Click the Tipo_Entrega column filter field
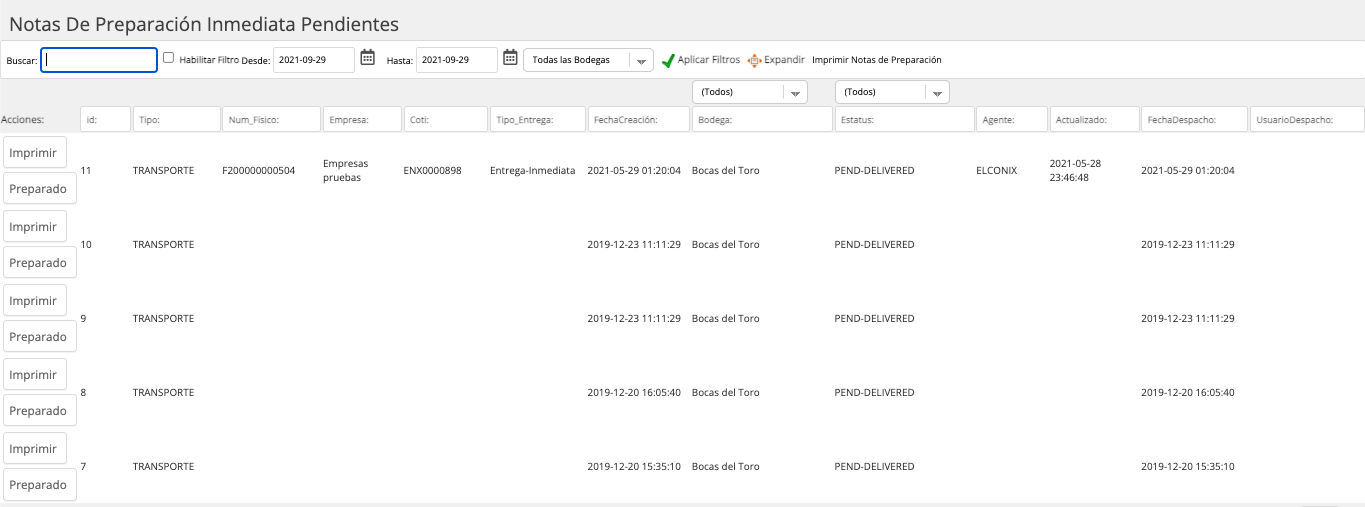1365x507 pixels. click(537, 119)
